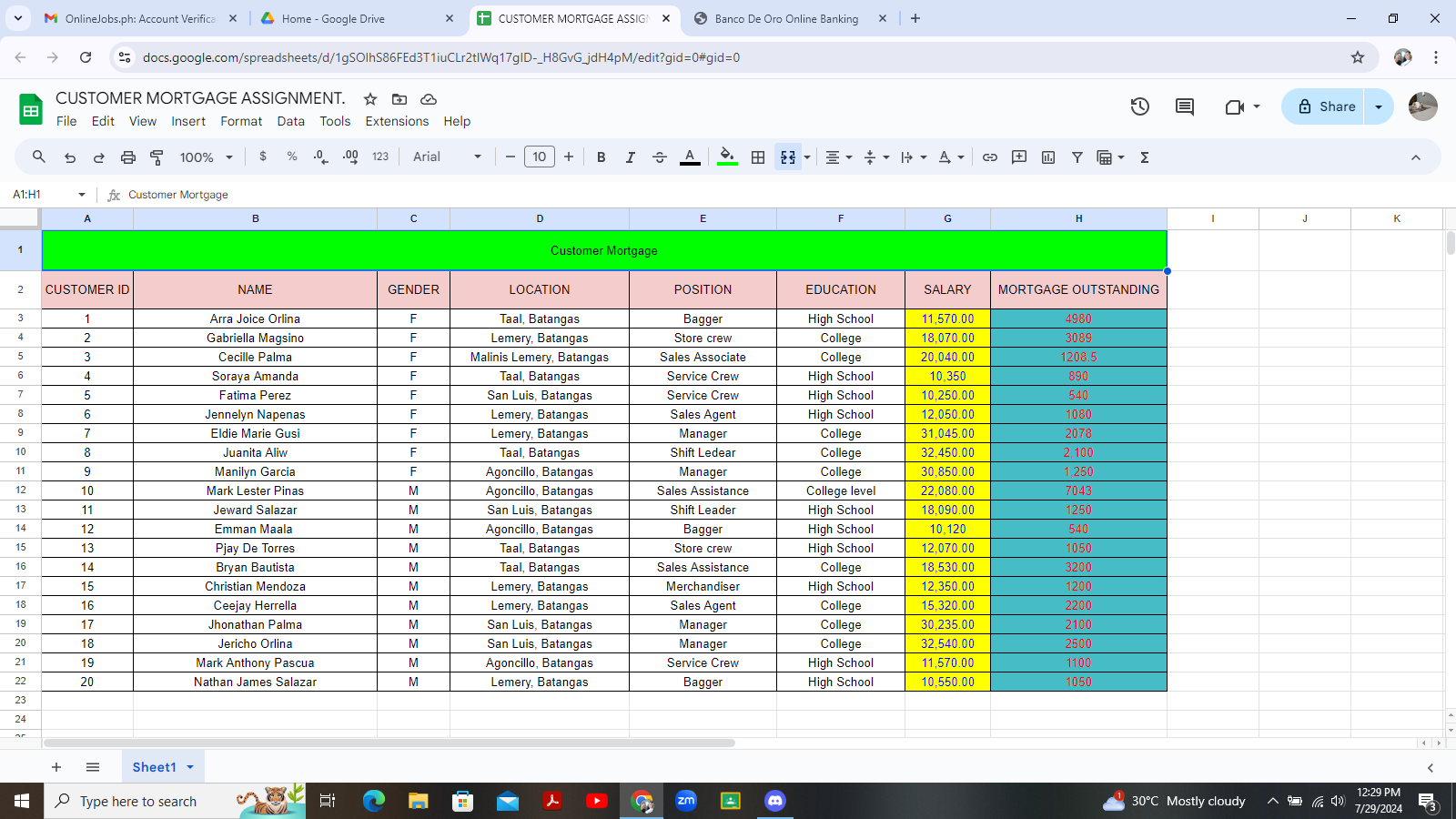Open the functions sigma menu
Image resolution: width=1456 pixels, height=819 pixels.
1145,157
